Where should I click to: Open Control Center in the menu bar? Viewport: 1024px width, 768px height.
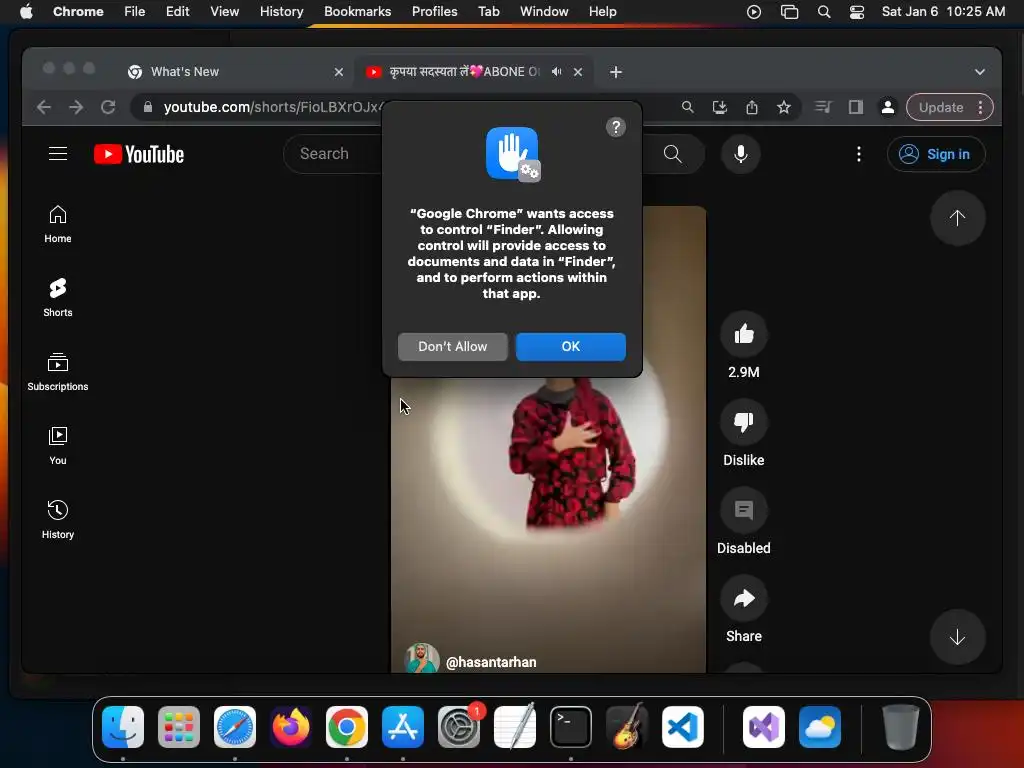[x=856, y=12]
